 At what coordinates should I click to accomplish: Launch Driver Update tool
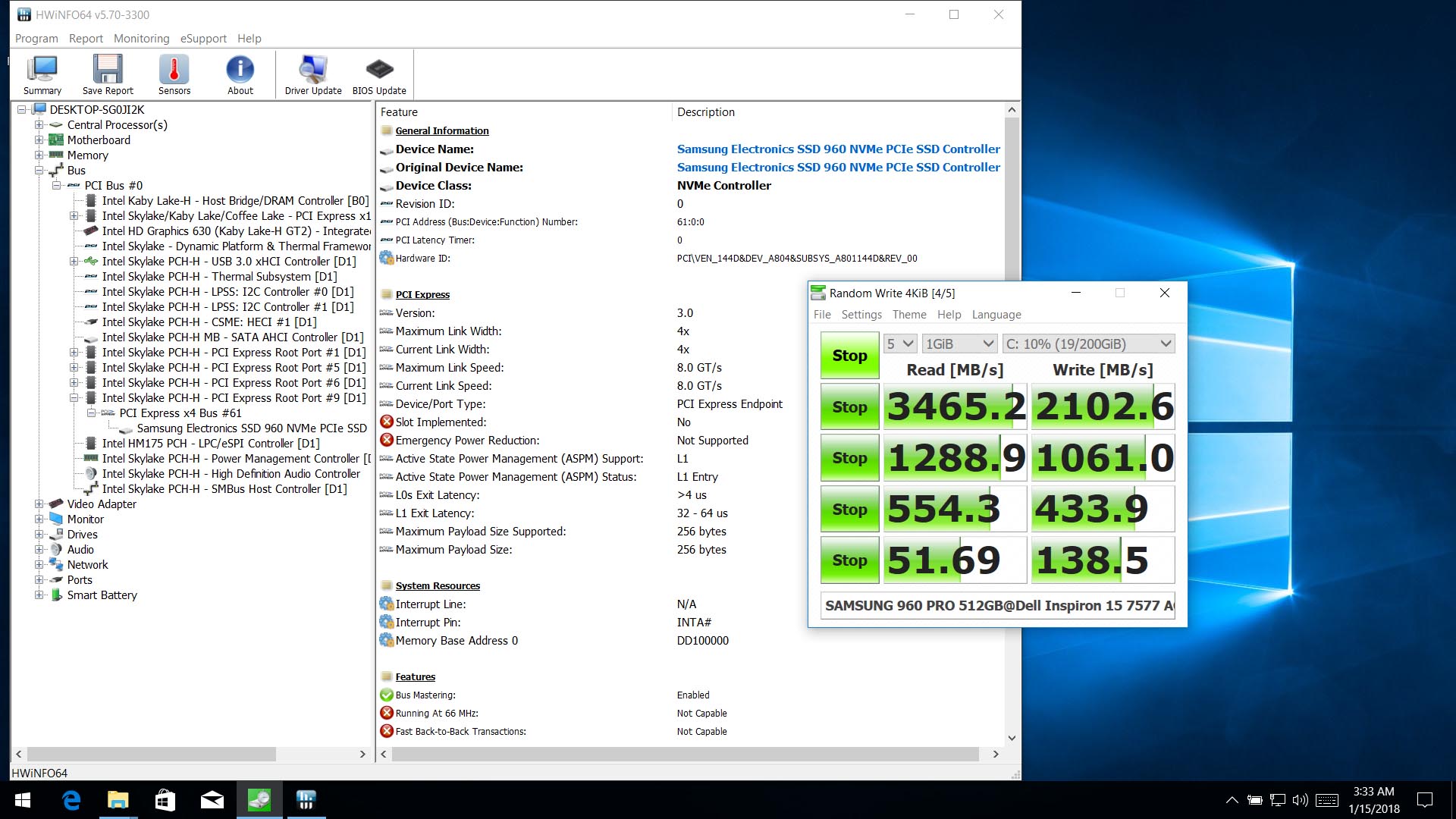click(313, 74)
